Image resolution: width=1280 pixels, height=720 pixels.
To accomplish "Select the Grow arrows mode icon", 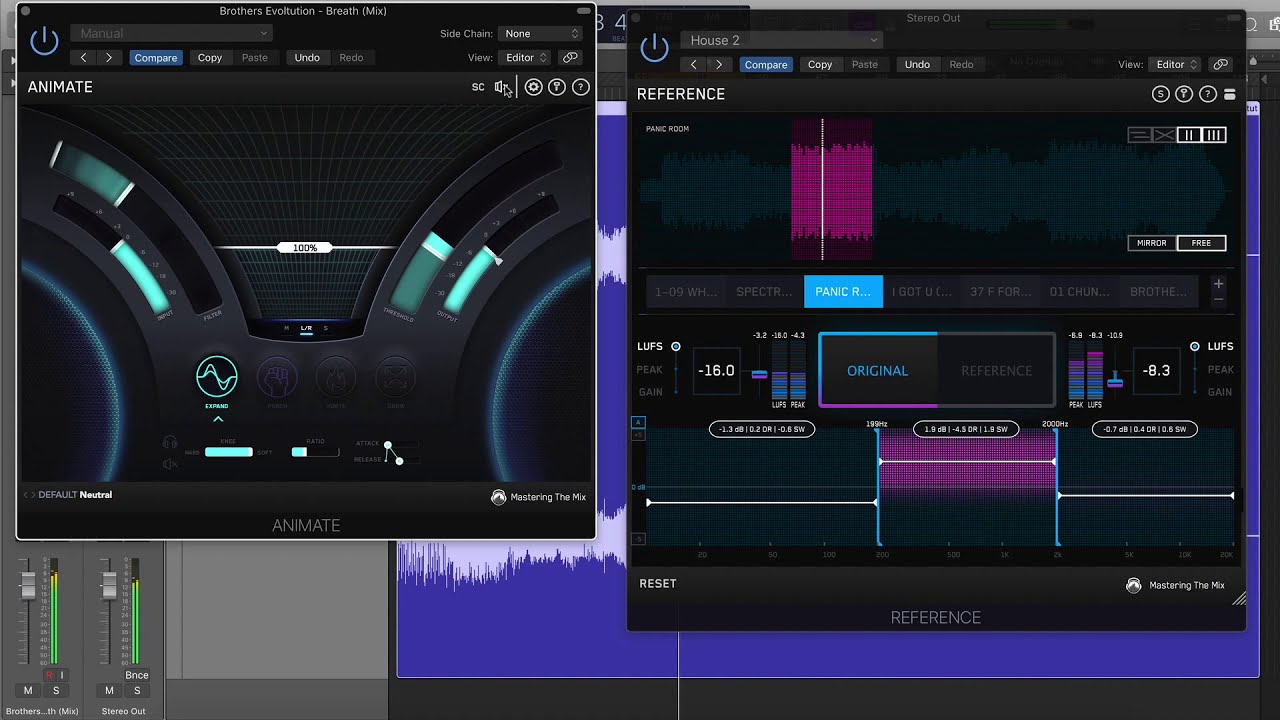I will click(x=396, y=377).
